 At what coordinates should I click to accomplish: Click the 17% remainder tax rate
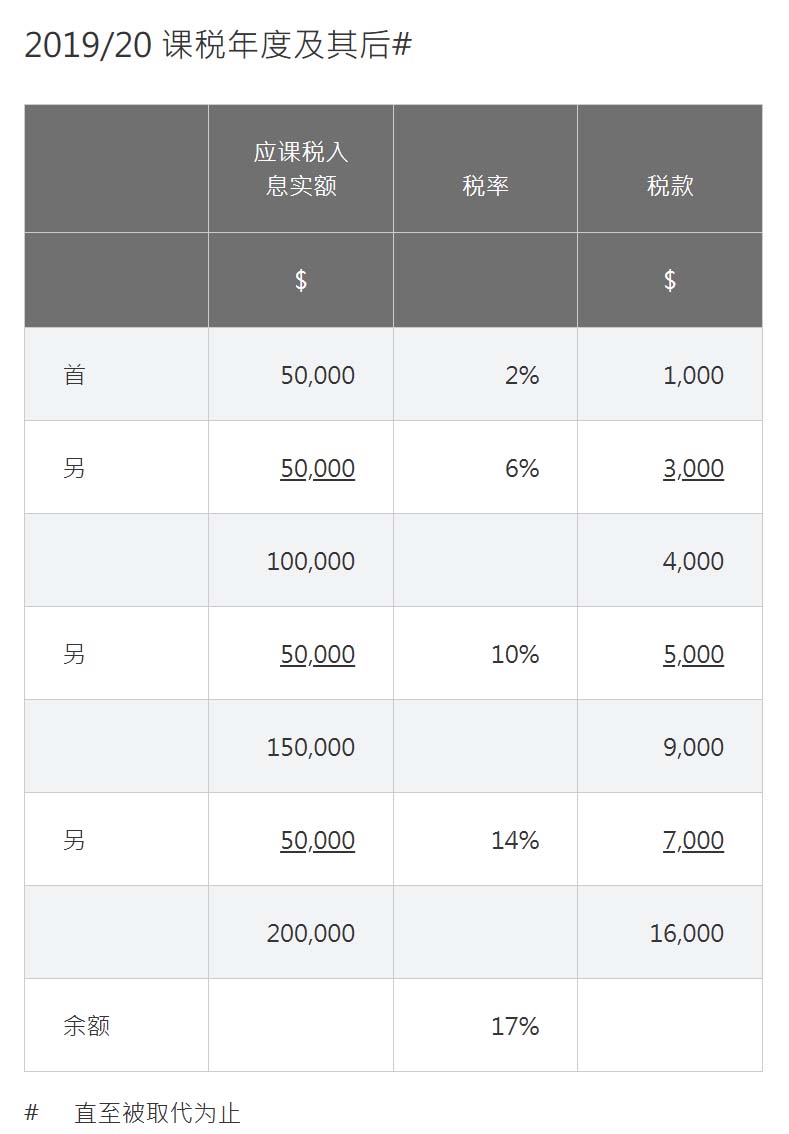516,1026
